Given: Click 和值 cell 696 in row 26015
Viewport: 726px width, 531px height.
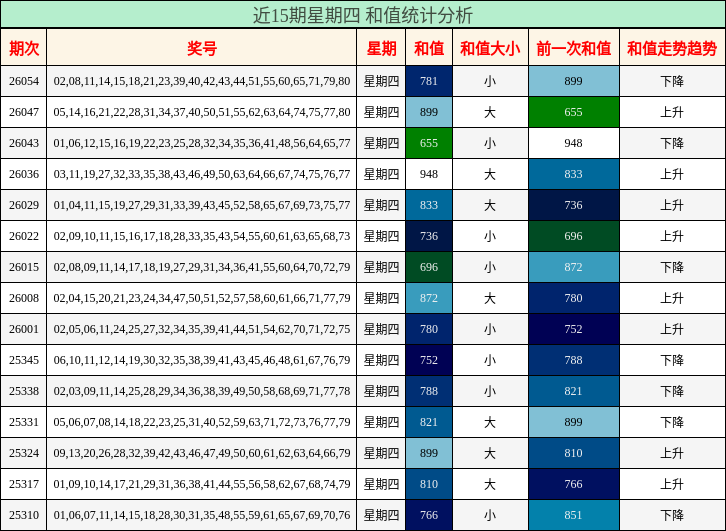Looking at the screenshot, I should 429,267.
